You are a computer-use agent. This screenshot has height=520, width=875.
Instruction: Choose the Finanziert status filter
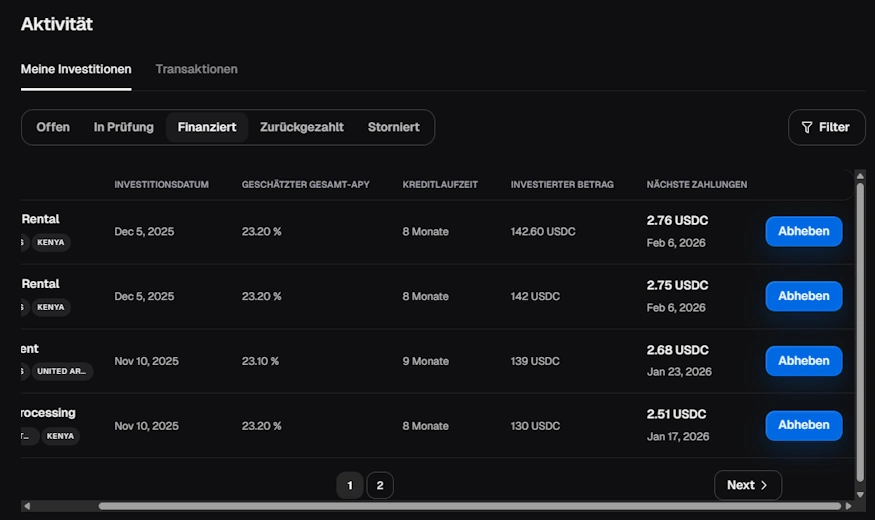click(207, 127)
